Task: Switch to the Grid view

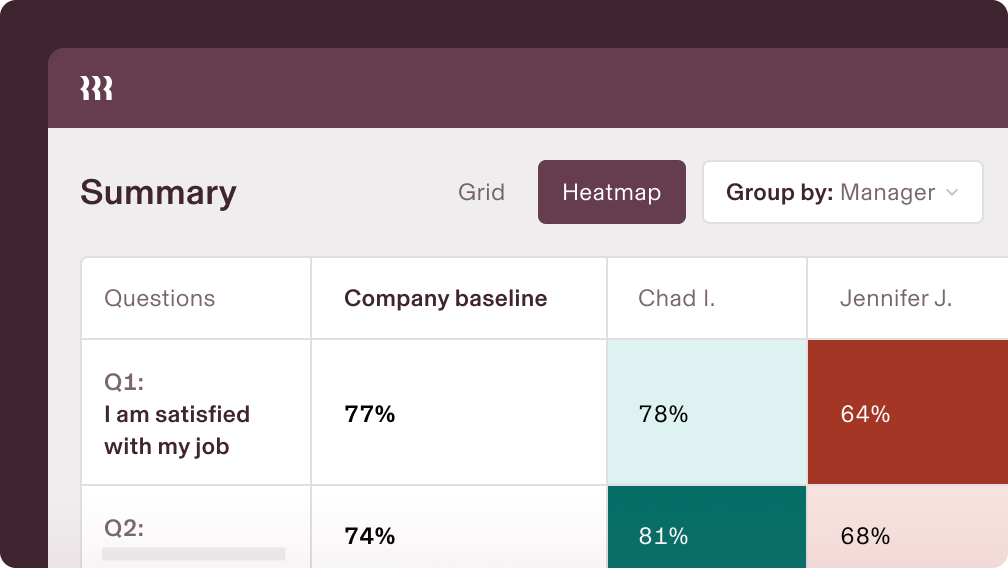Action: pyautogui.click(x=481, y=192)
